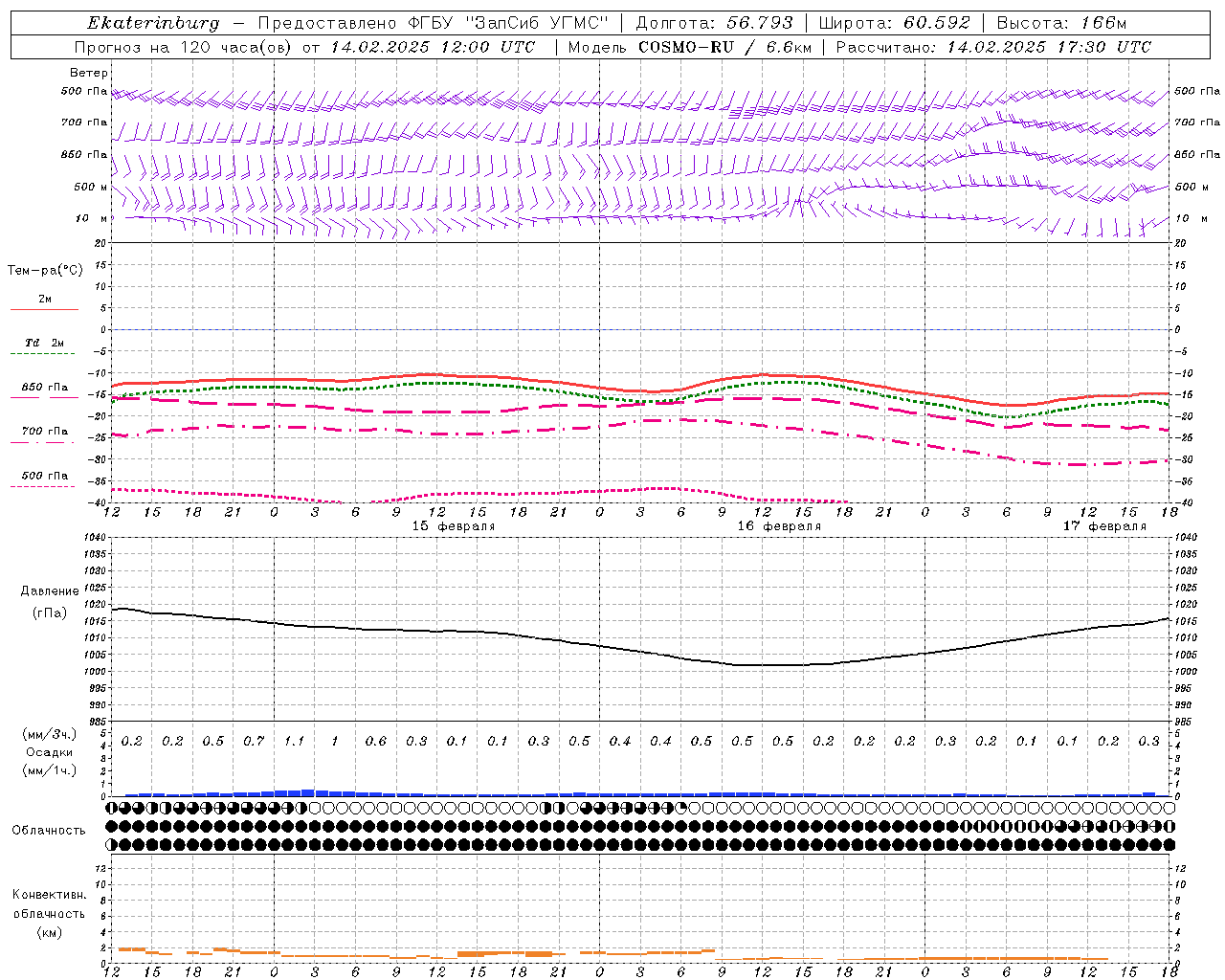
Task: Click the 0.6 precipitation value
Action: click(x=376, y=742)
